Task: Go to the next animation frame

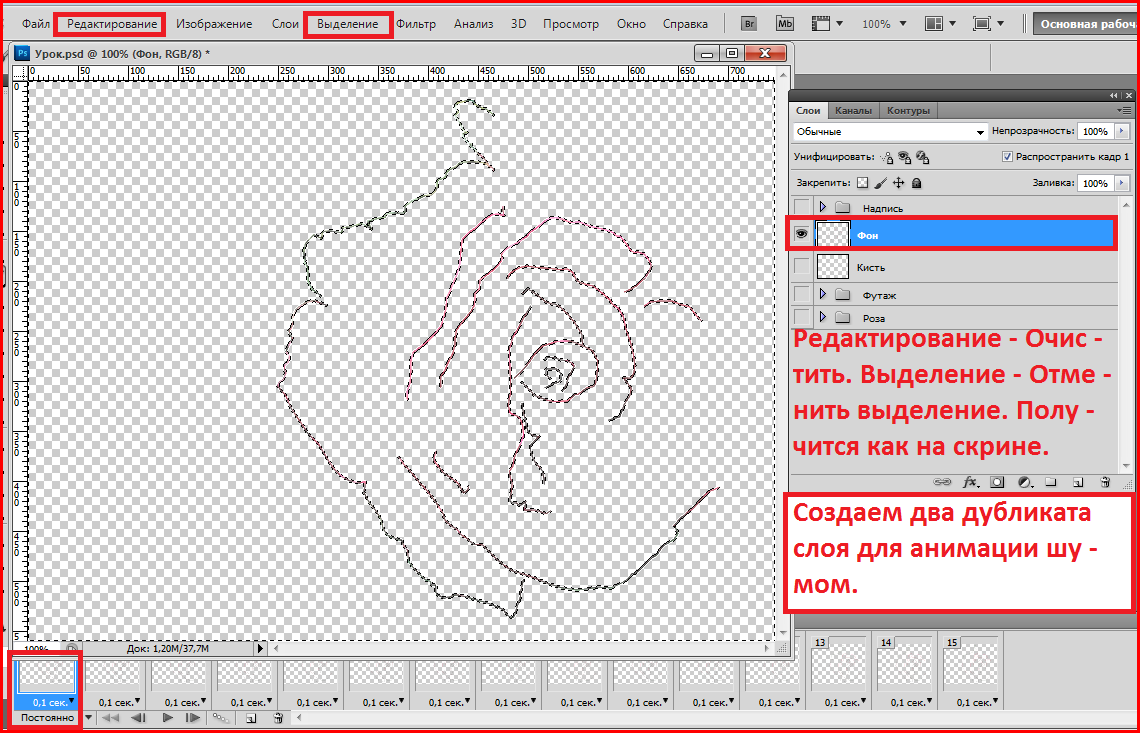Action: click(x=193, y=718)
